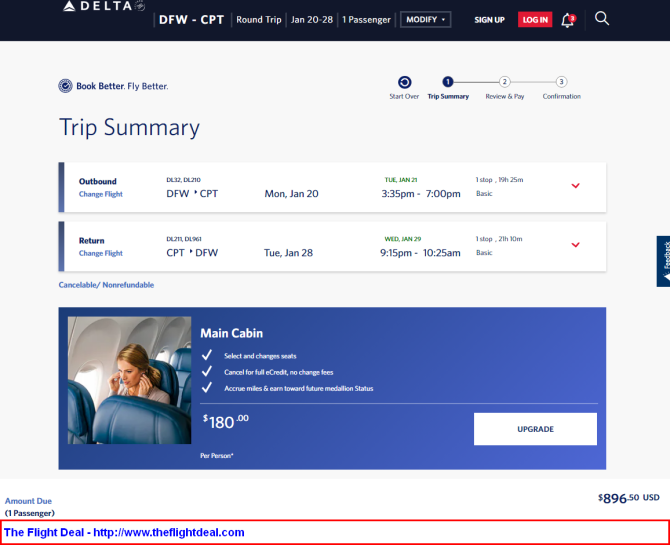The height and width of the screenshot is (545, 670).
Task: Click the Jan 20-28 dates label
Action: [312, 20]
